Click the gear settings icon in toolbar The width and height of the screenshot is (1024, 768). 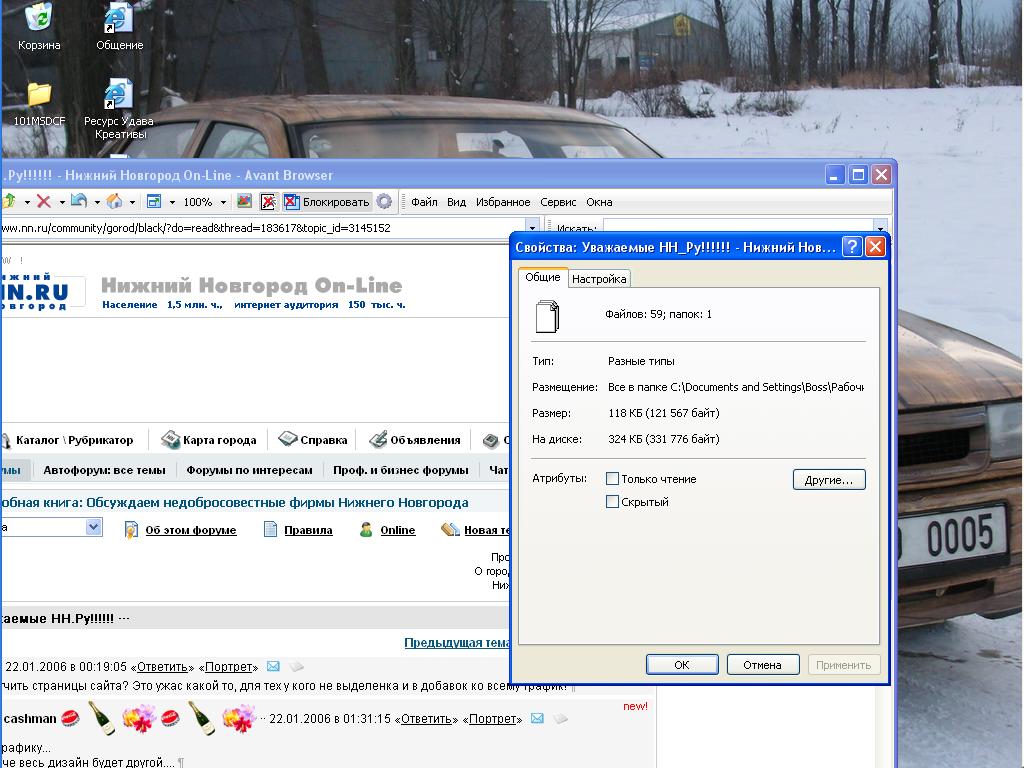tap(385, 202)
